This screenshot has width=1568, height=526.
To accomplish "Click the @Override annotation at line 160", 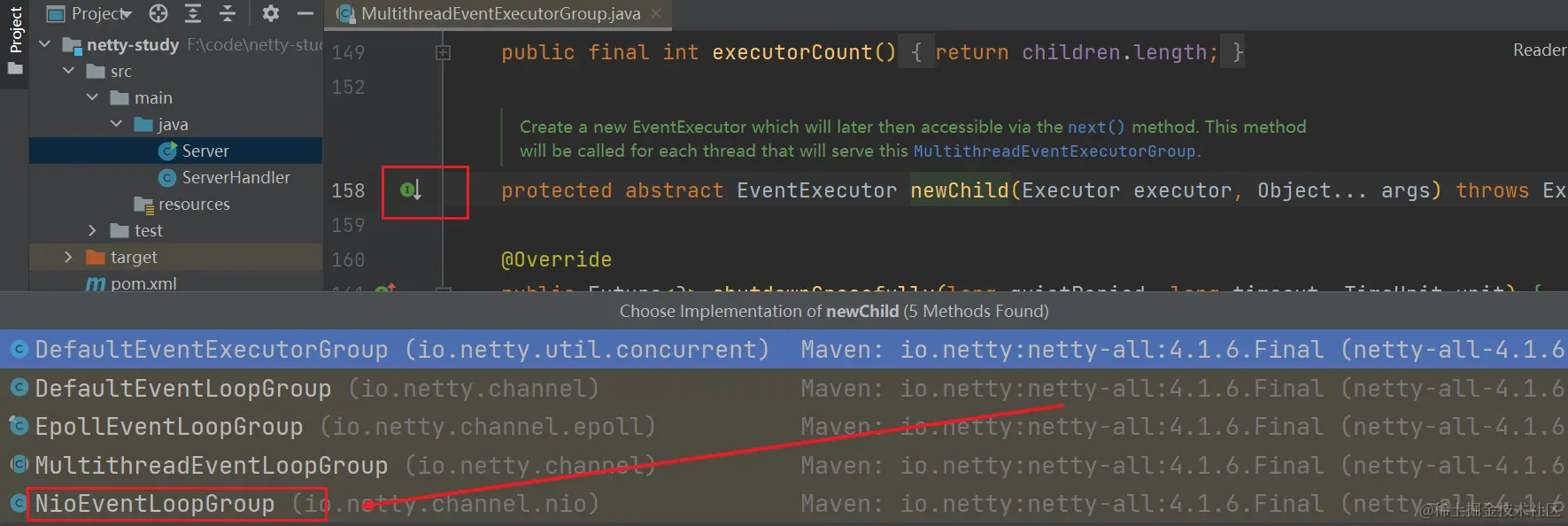I will (x=556, y=259).
